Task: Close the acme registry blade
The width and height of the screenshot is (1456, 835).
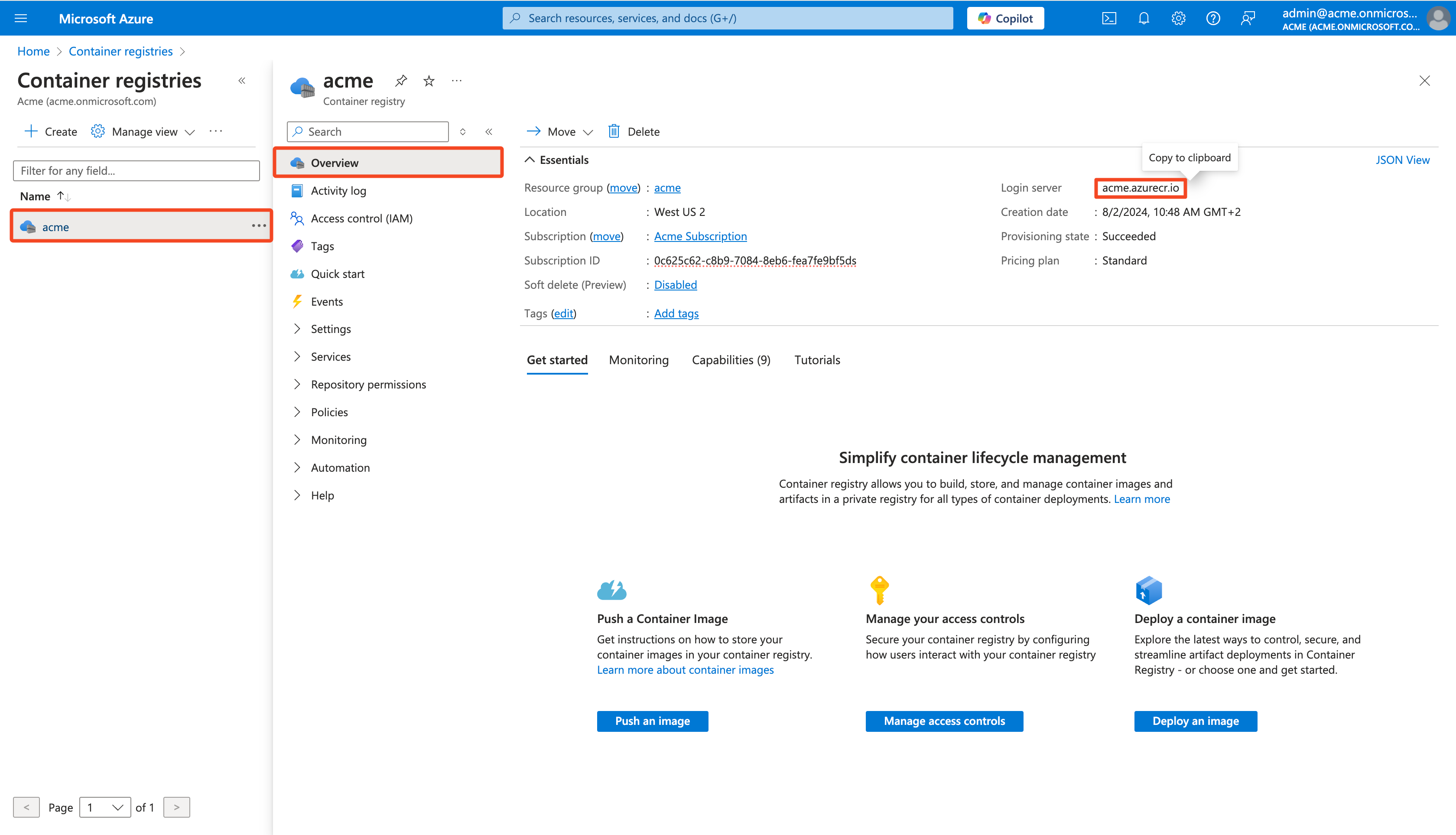Action: point(1424,81)
